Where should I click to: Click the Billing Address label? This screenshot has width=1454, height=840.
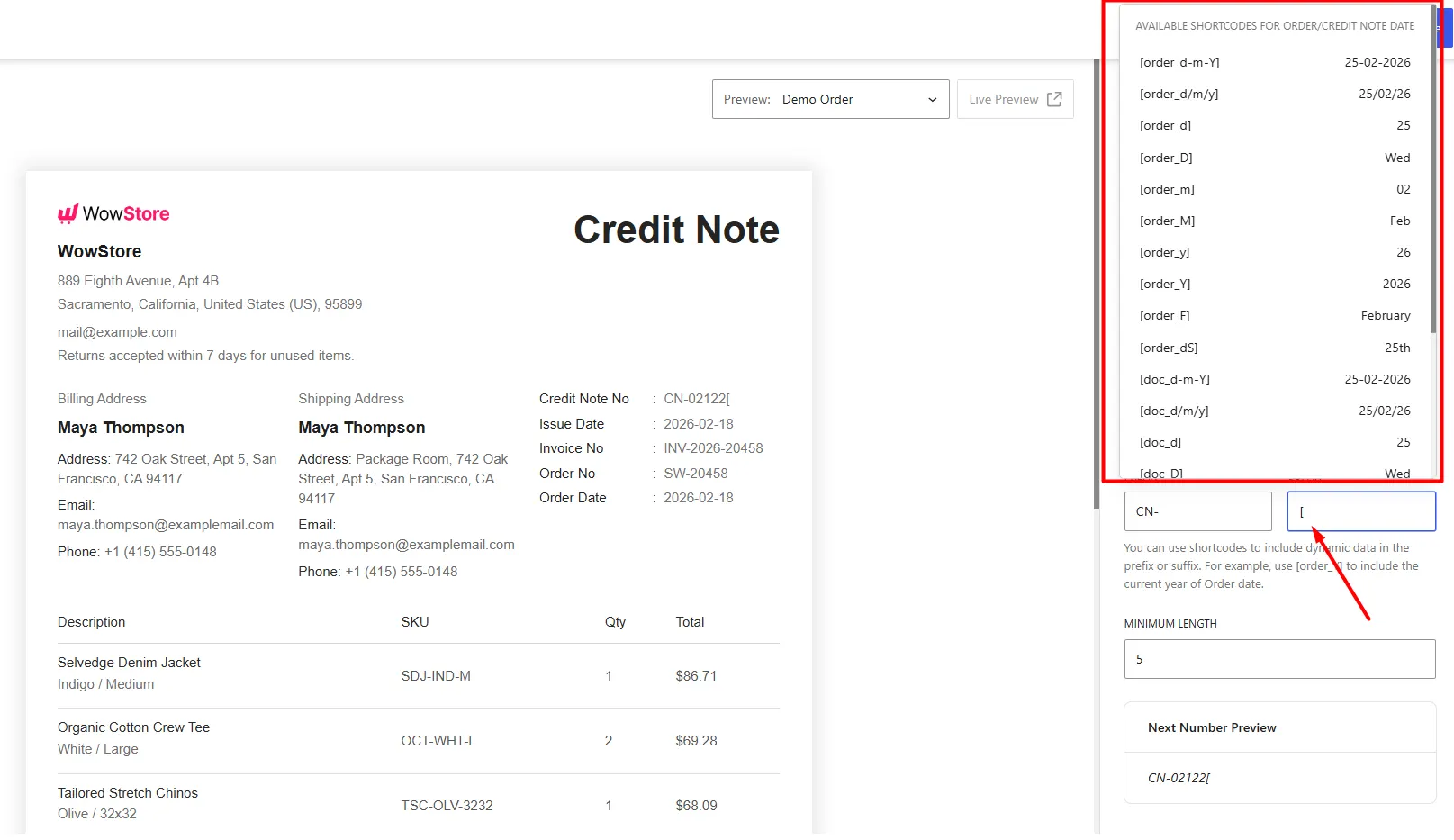tap(102, 399)
